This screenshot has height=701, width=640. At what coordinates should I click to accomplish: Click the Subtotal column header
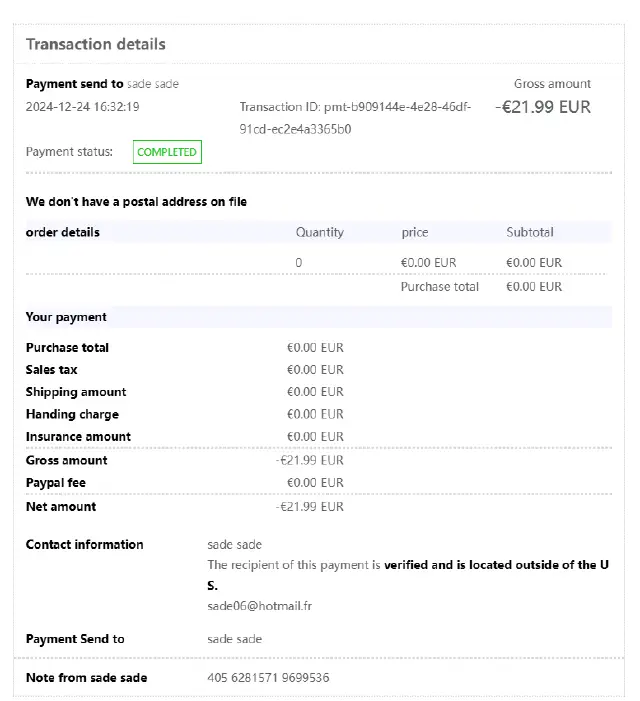click(529, 232)
